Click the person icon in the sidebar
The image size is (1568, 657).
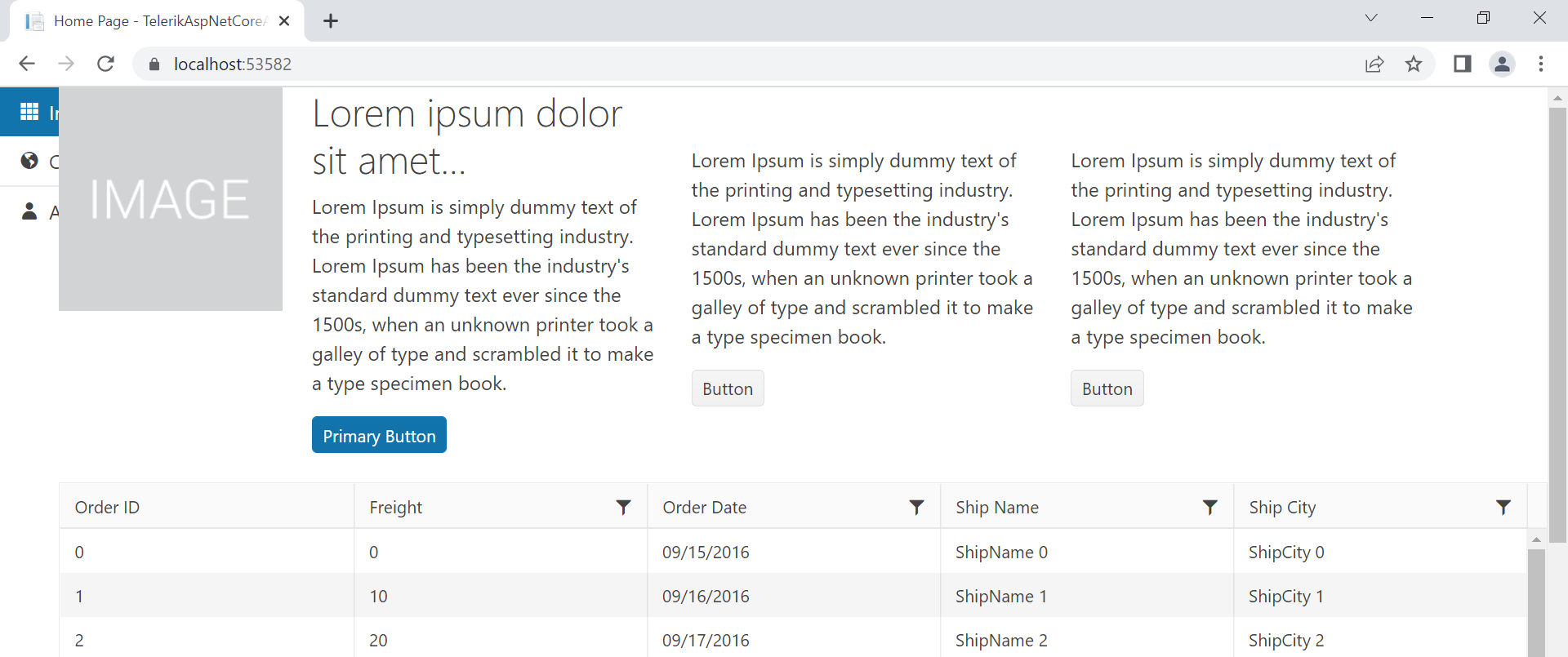tap(29, 211)
